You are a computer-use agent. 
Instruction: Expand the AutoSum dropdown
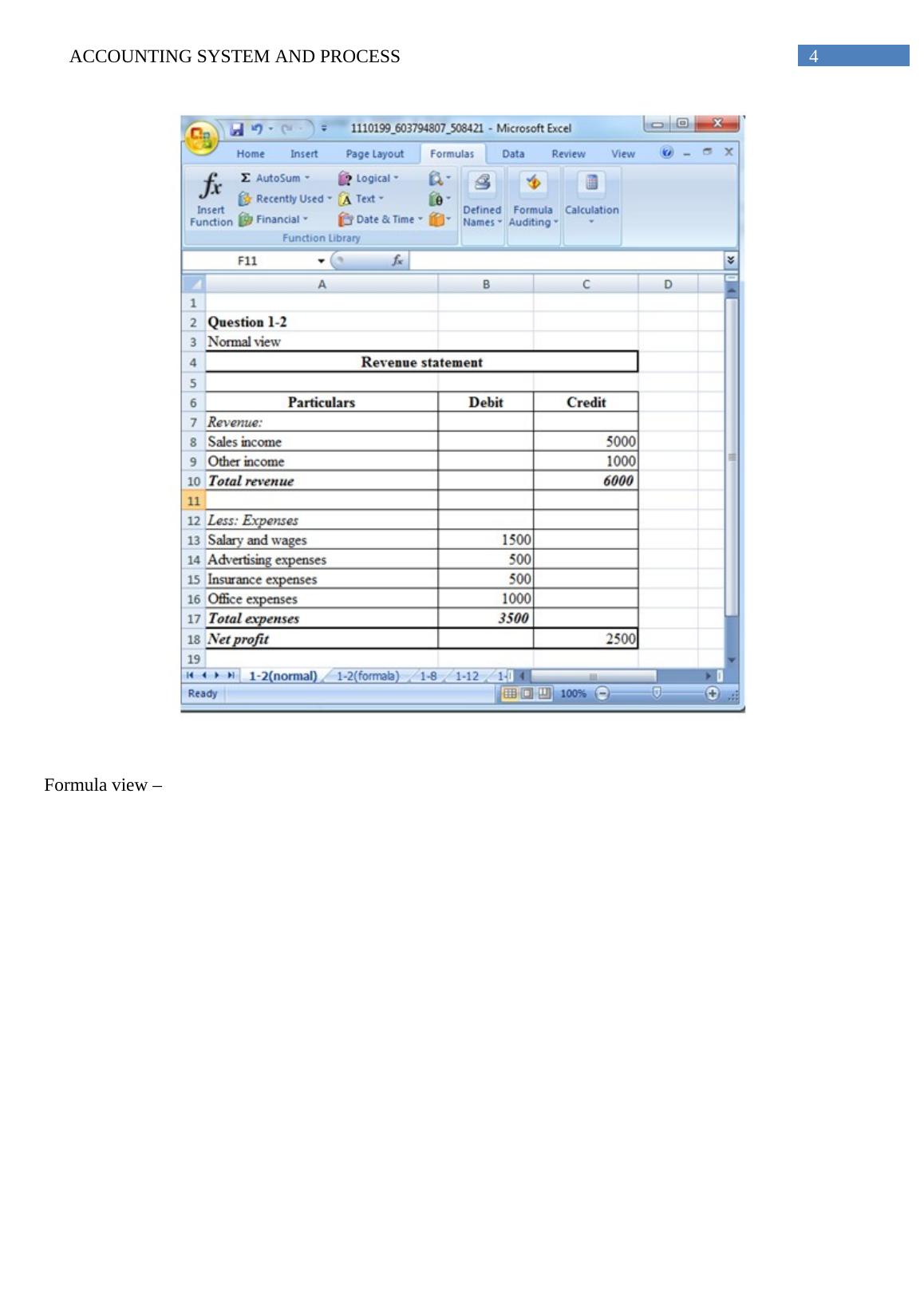[307, 178]
